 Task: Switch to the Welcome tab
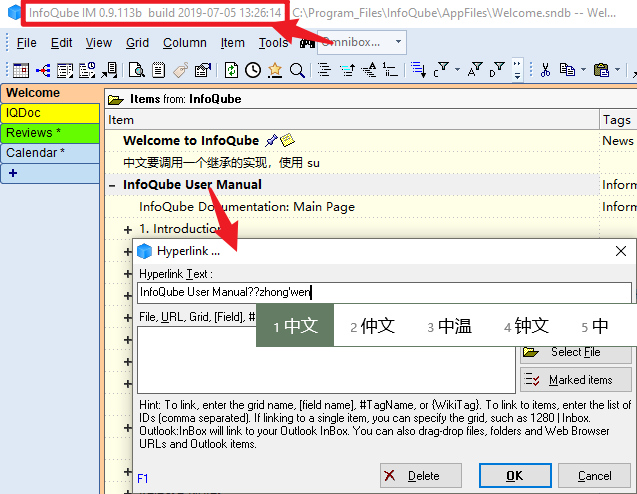pos(51,93)
